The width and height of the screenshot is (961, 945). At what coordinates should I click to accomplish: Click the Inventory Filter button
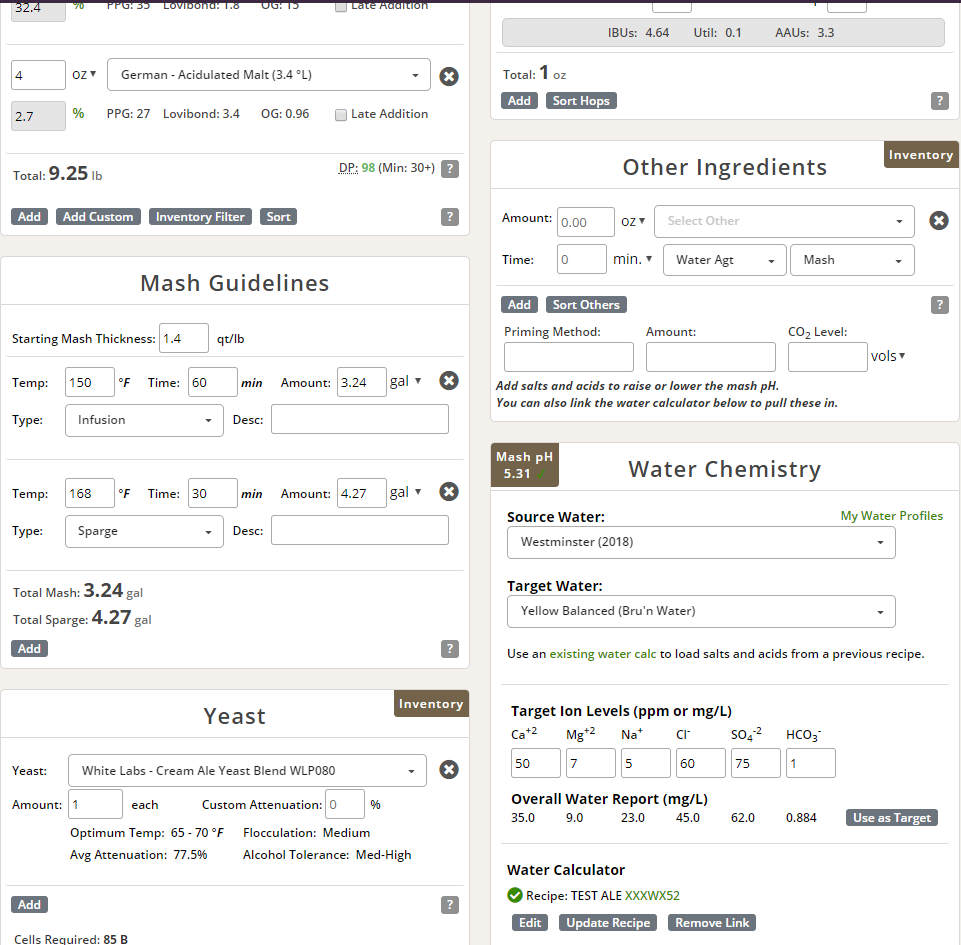(x=200, y=217)
